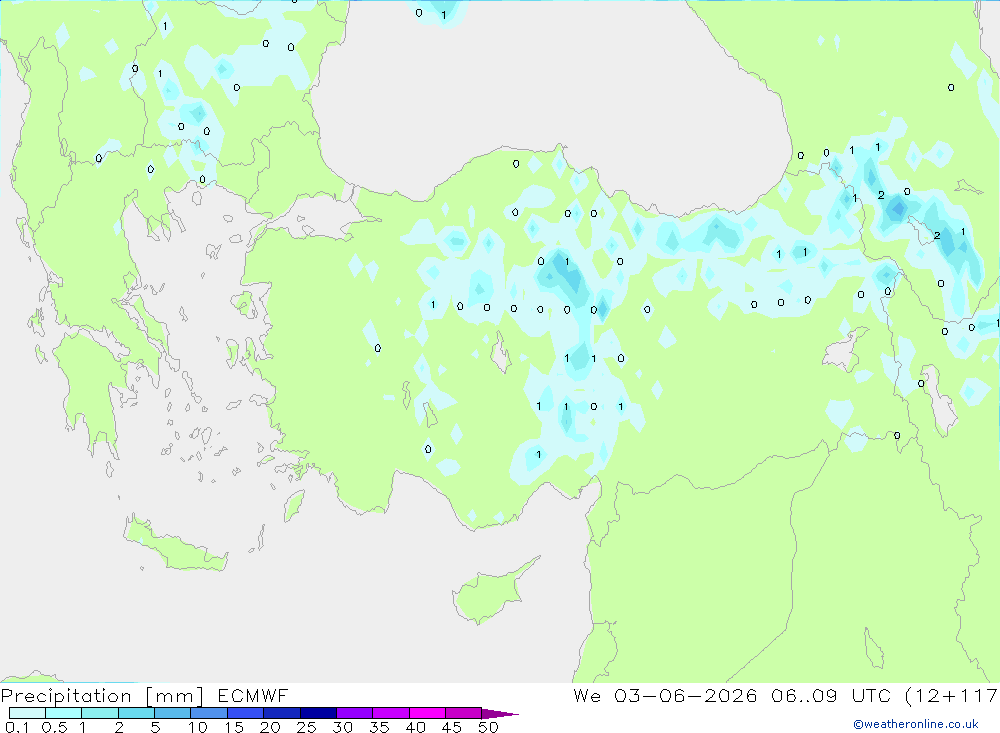Click the date '03-06-2026' in the footer
Screen dimensions: 1000x733
pyautogui.click(x=686, y=696)
